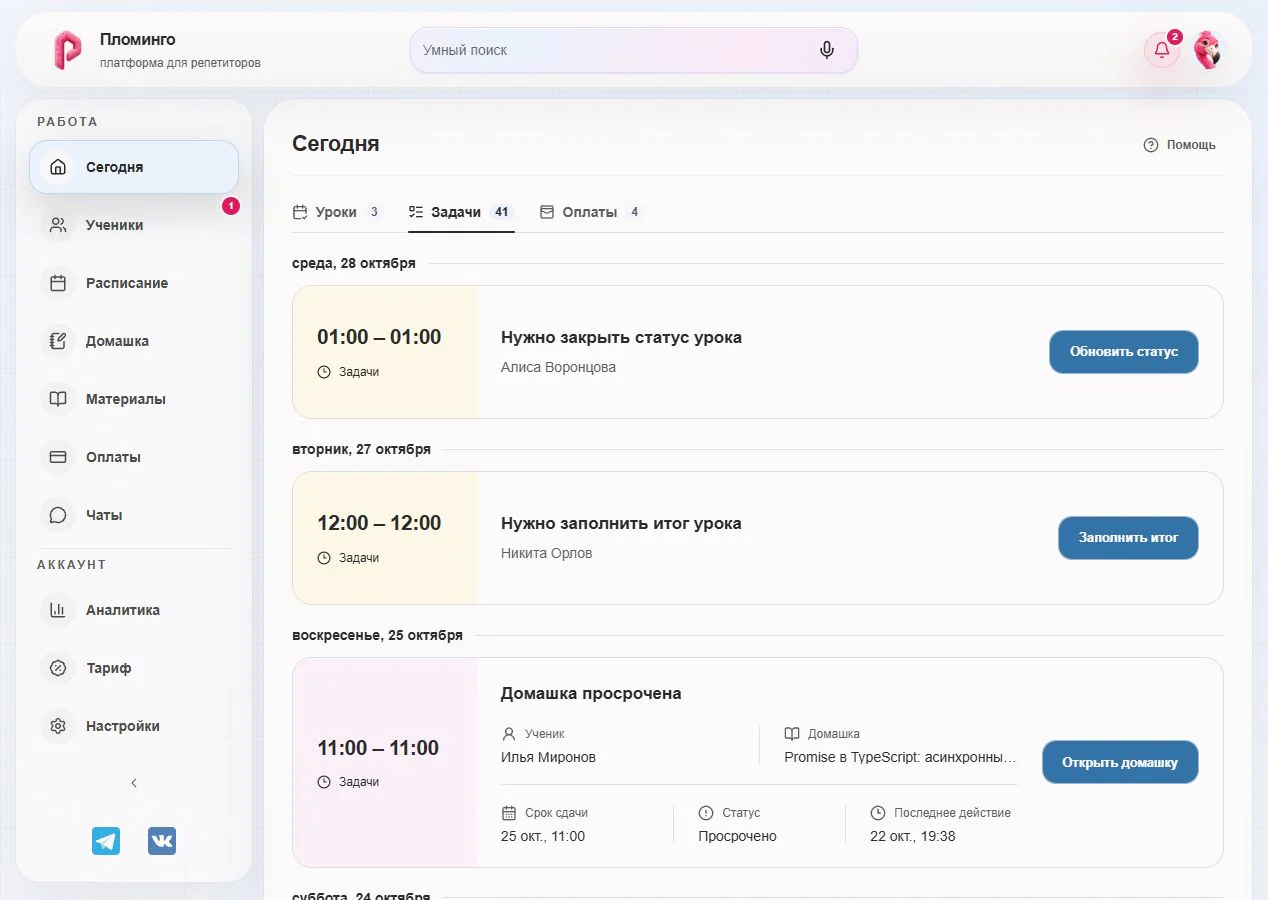Click the calendar icon next to Срок сдачи

point(509,813)
